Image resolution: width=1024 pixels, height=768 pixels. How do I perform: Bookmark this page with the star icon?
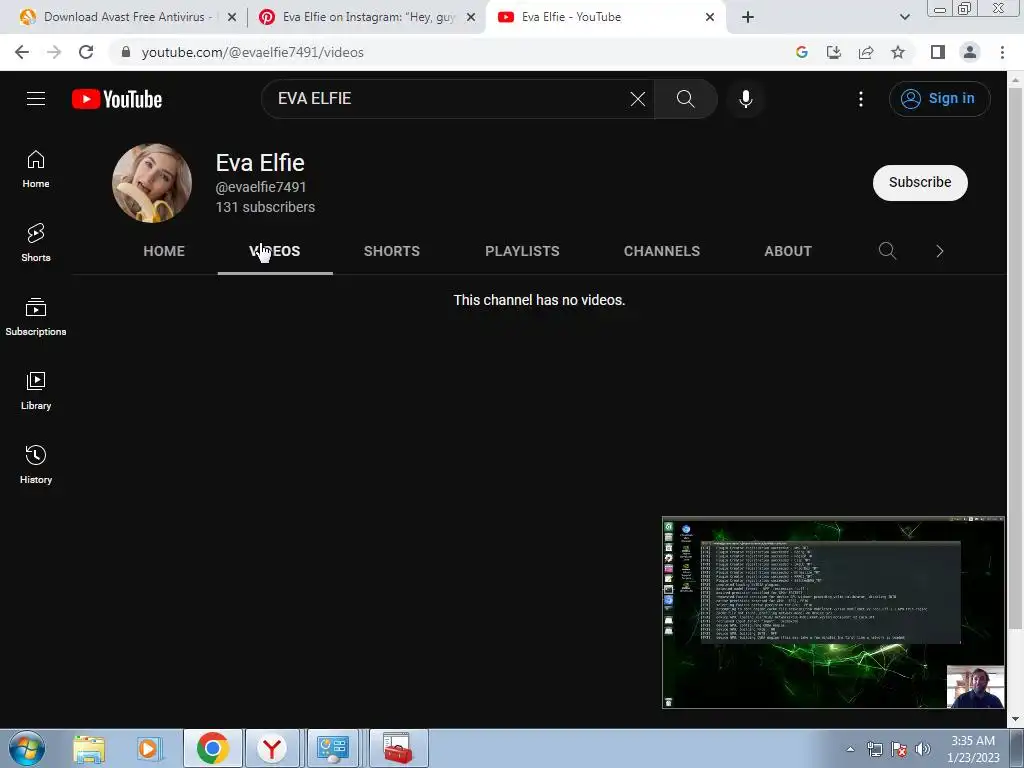pyautogui.click(x=898, y=52)
